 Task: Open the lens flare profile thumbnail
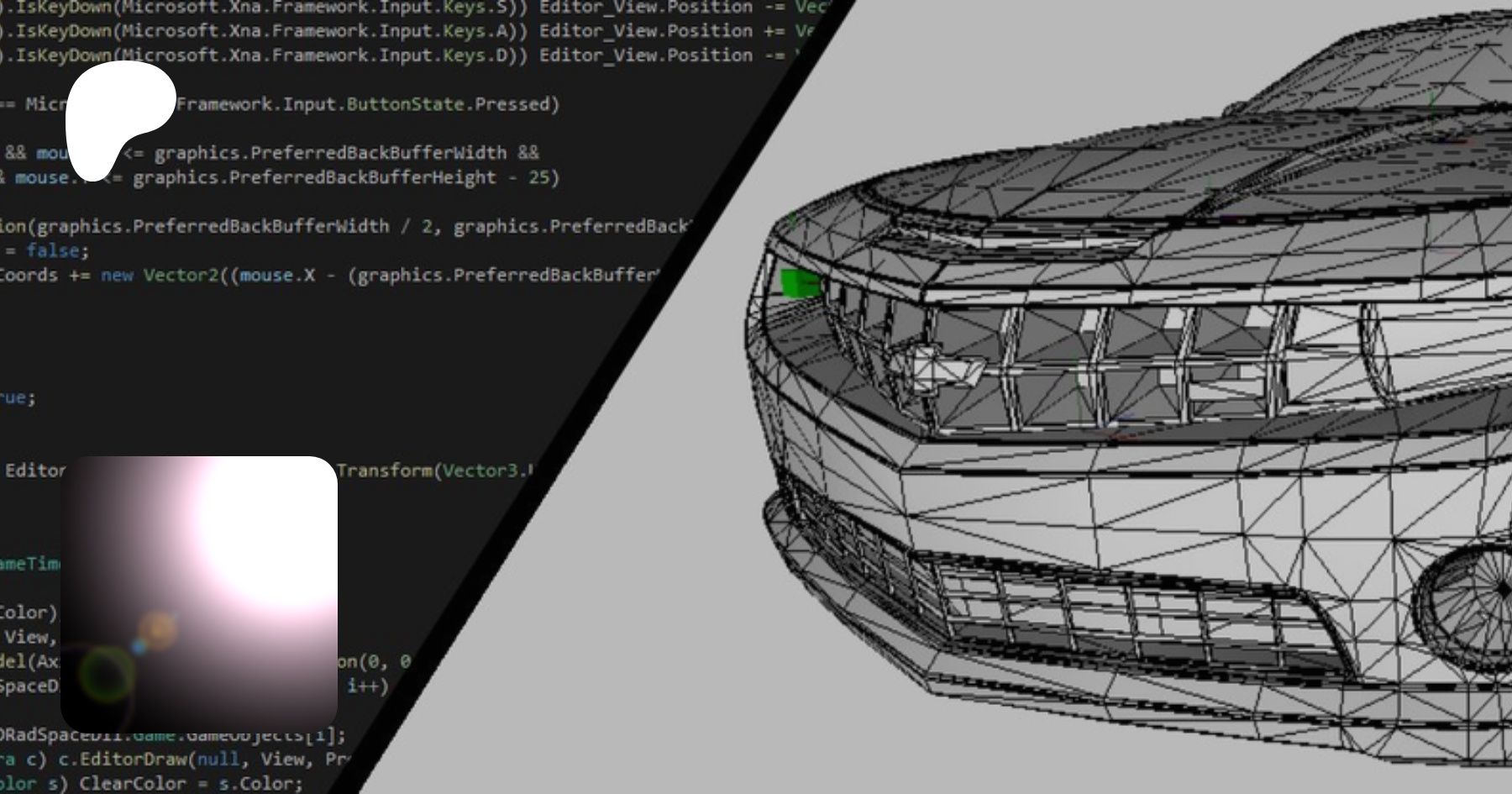(x=199, y=593)
